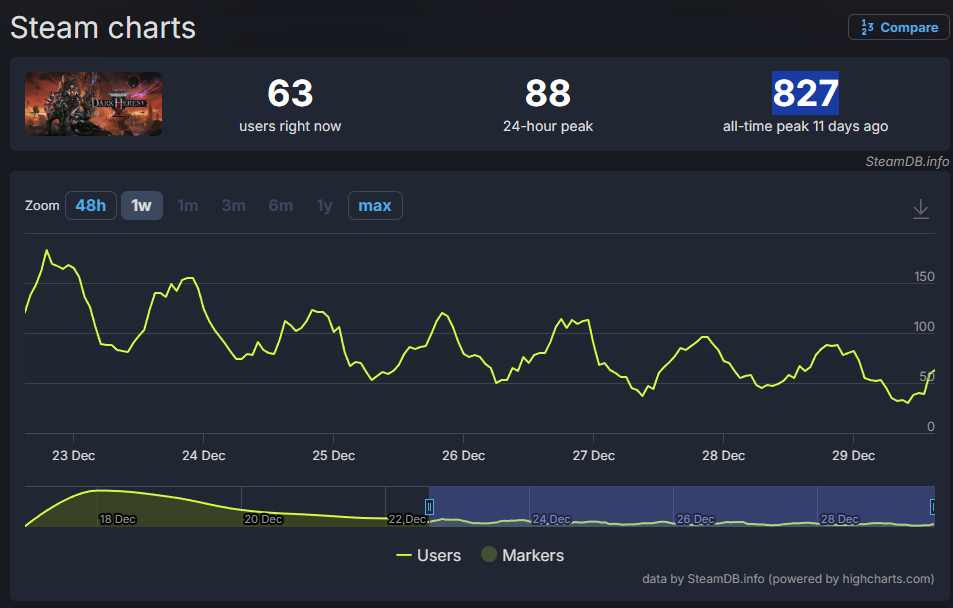Select the 1y zoom option
Screen dimensions: 953x608
click(325, 206)
